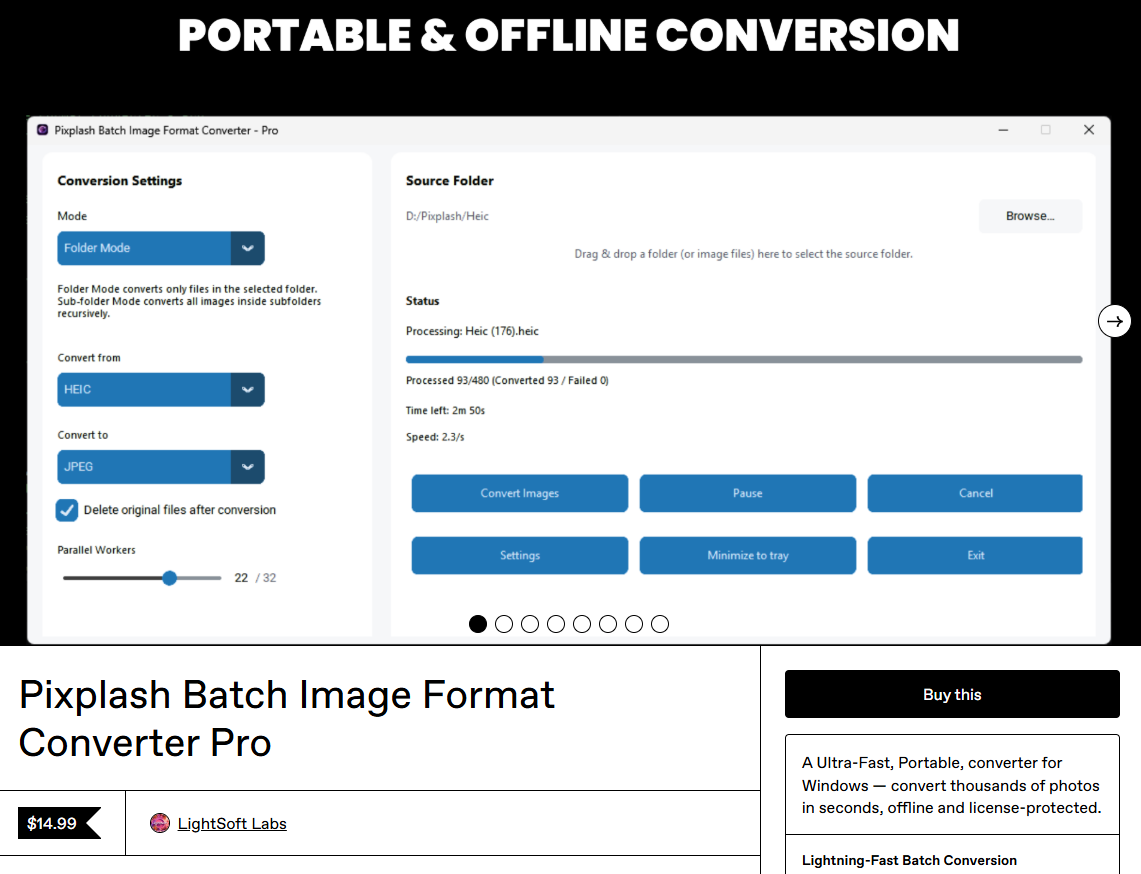Image resolution: width=1141 pixels, height=874 pixels.
Task: Open the Mode dropdown arrow
Action: click(247, 248)
